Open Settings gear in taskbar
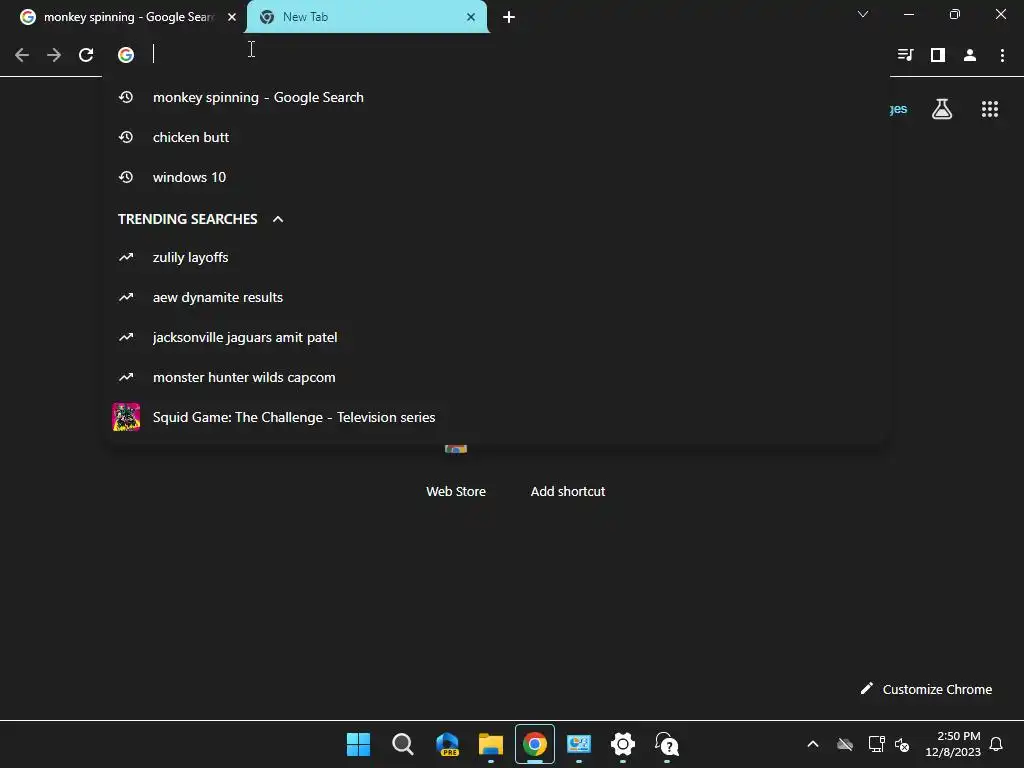 (x=623, y=744)
